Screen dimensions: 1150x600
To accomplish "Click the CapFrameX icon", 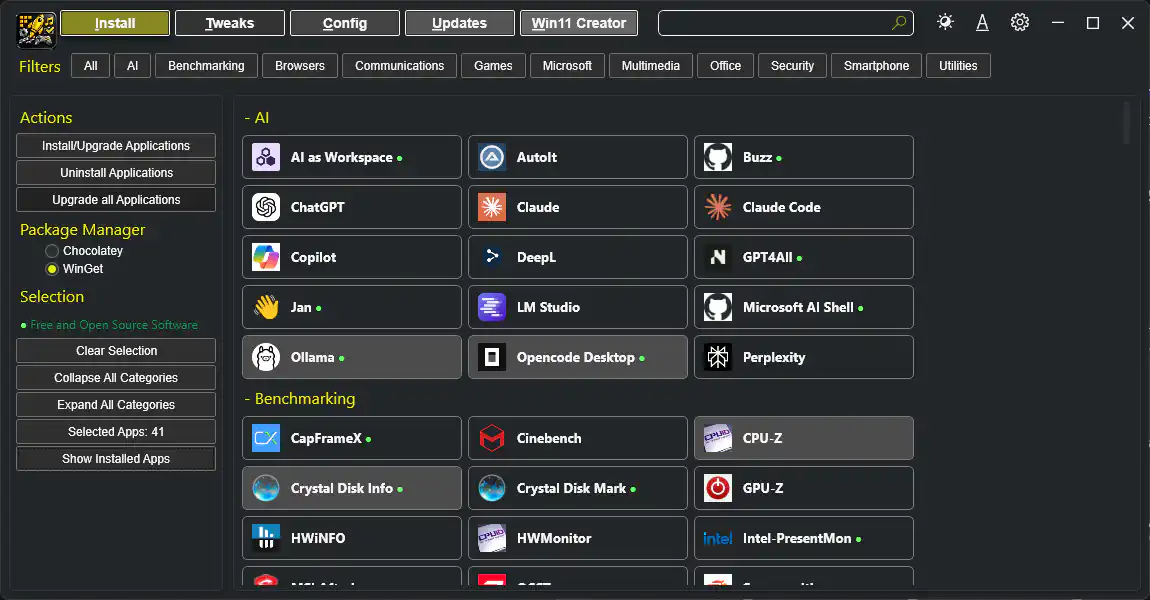I will pyautogui.click(x=265, y=438).
